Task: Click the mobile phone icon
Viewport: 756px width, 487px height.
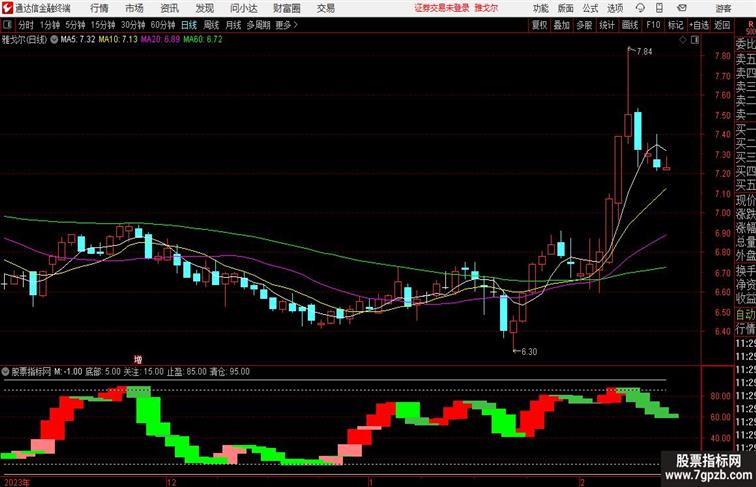Action: tap(659, 8)
